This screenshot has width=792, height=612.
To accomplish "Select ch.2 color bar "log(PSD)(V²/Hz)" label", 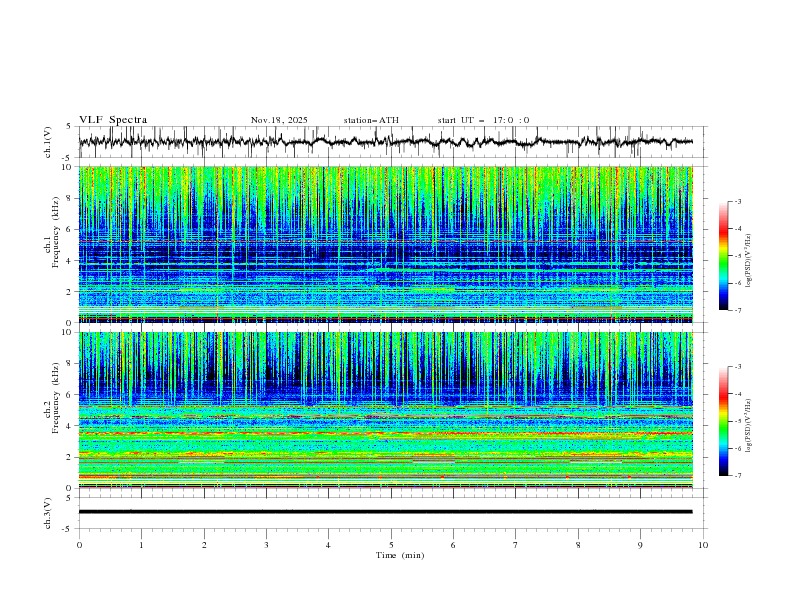I will pos(749,425).
